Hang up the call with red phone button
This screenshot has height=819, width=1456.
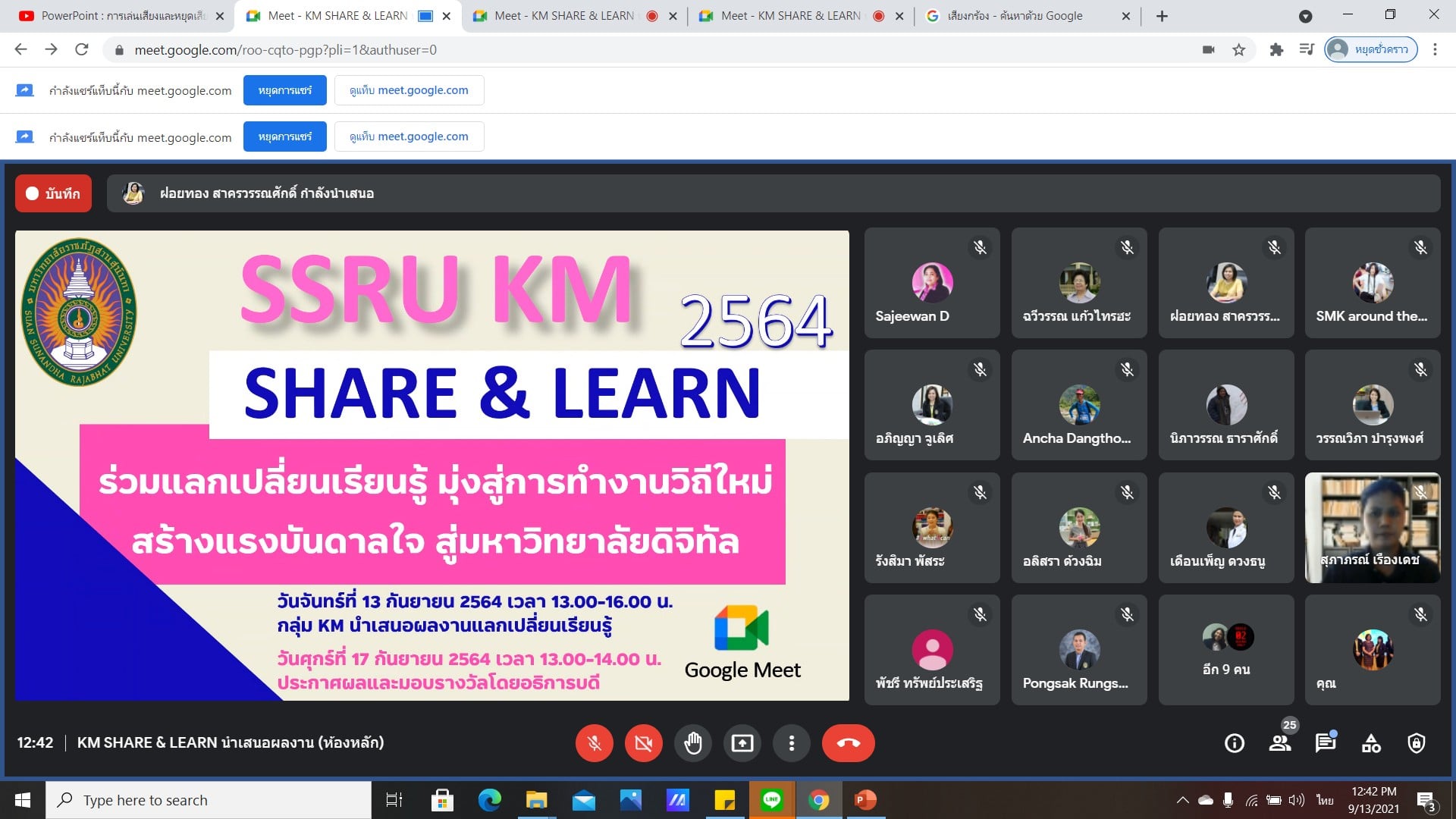point(848,743)
